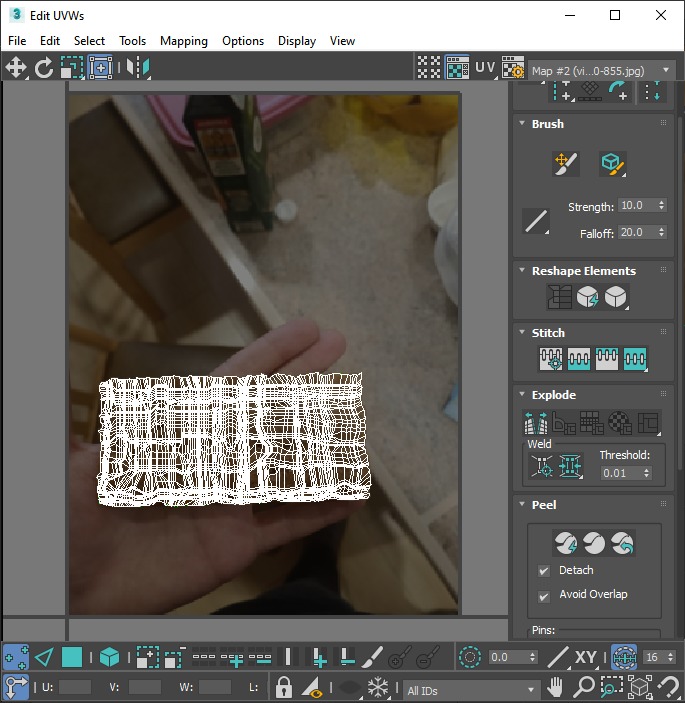
Task: Open the Tools menu
Action: tap(132, 41)
